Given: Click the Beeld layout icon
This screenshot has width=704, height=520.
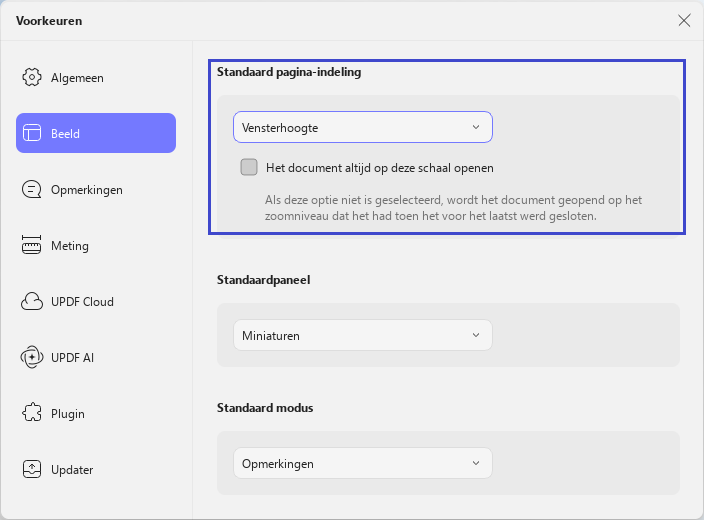Looking at the screenshot, I should pyautogui.click(x=32, y=133).
